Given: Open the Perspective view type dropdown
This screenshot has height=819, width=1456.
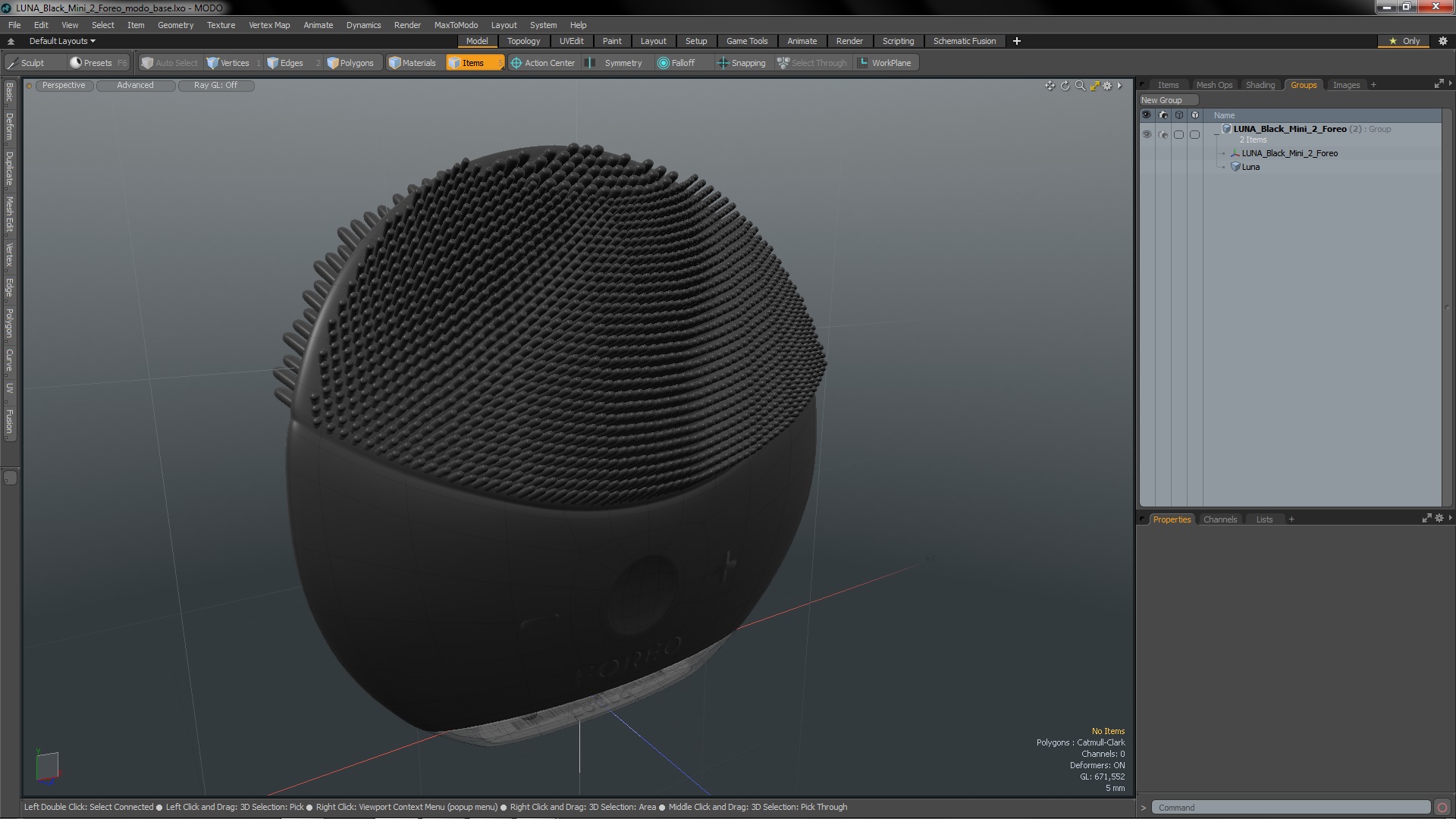Looking at the screenshot, I should point(64,85).
